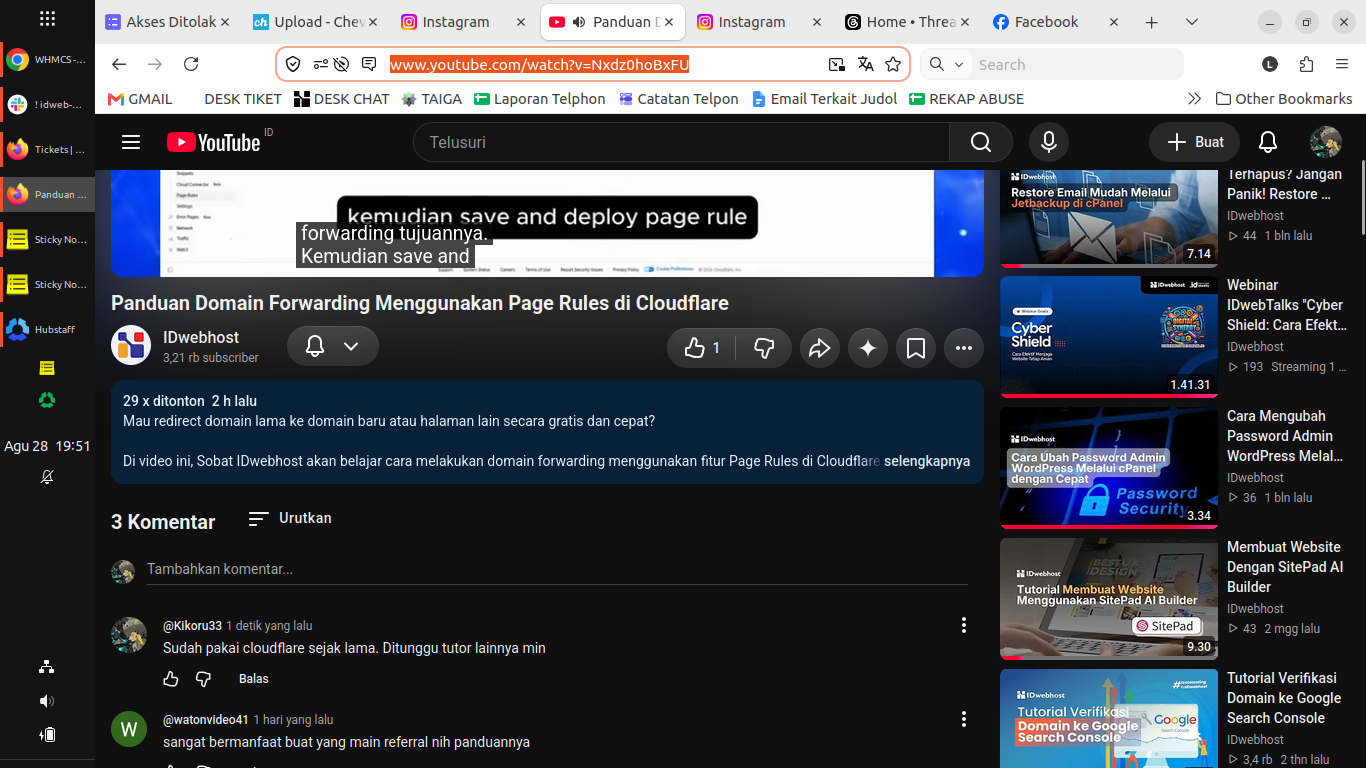Viewport: 1366px width, 768px height.
Task: Toggle the muted notifications bell in the panel
Action: [x=47, y=477]
